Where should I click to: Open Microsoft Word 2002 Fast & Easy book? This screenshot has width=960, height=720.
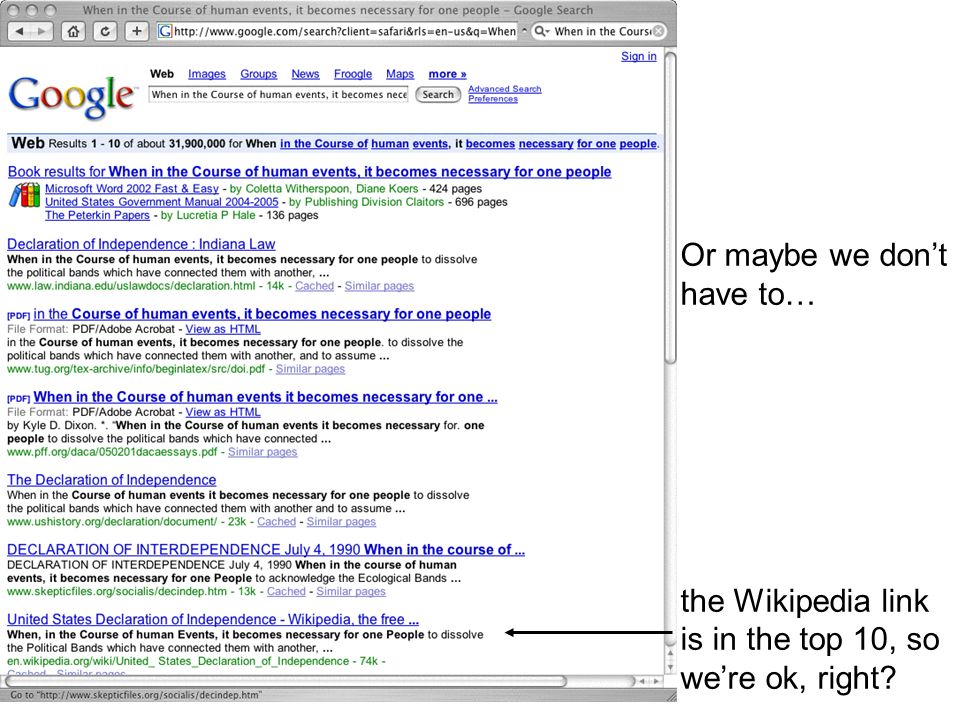(132, 189)
